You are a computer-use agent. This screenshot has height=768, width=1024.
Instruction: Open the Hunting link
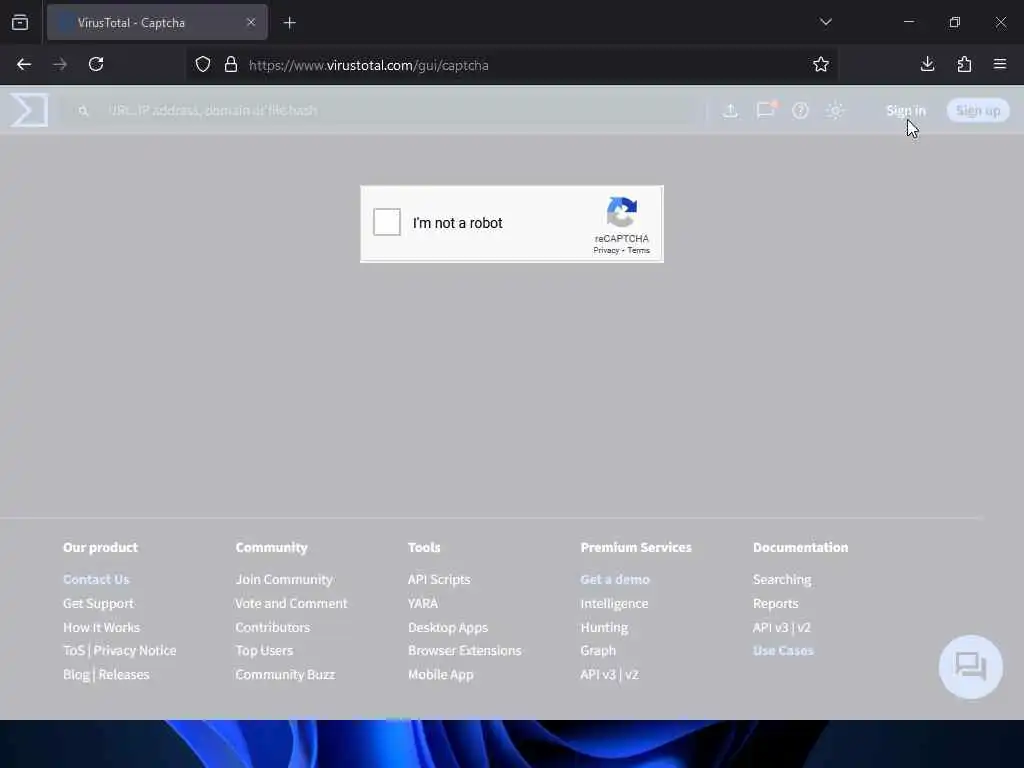(604, 628)
